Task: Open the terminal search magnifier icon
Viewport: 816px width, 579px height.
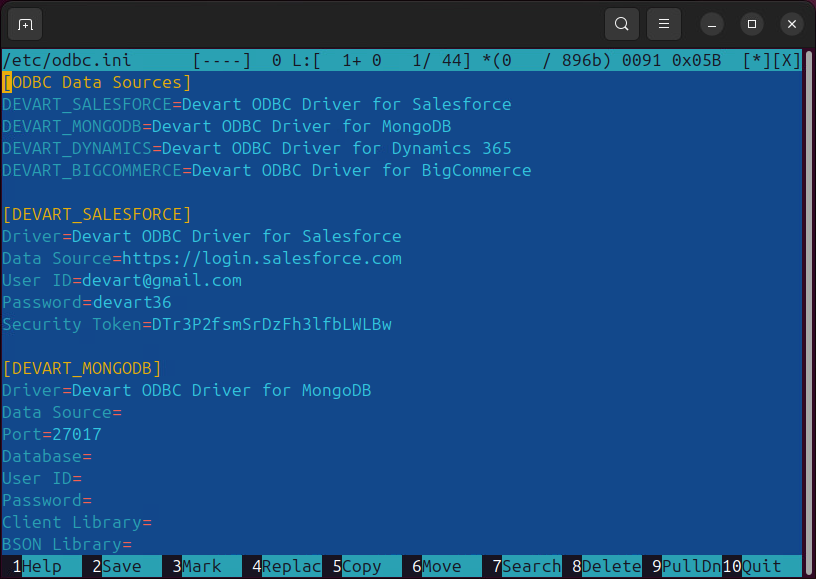Action: 622,24
